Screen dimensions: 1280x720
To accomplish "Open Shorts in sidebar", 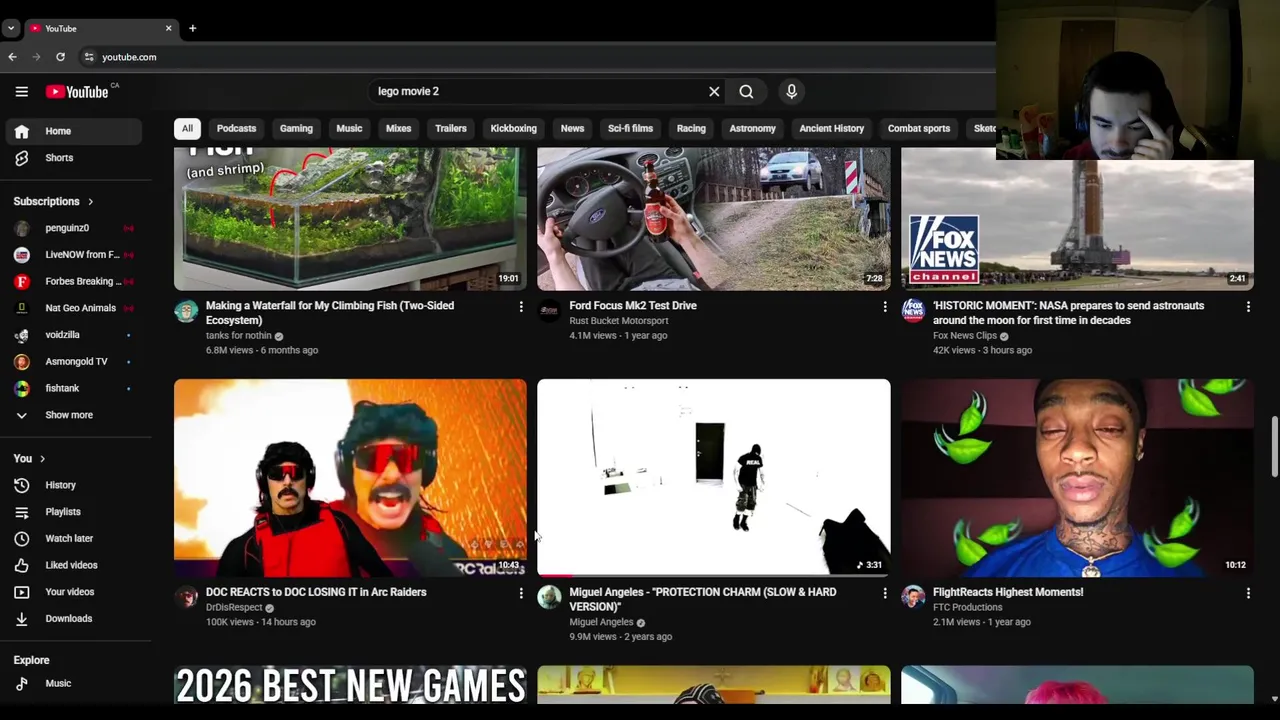I will tap(72, 158).
